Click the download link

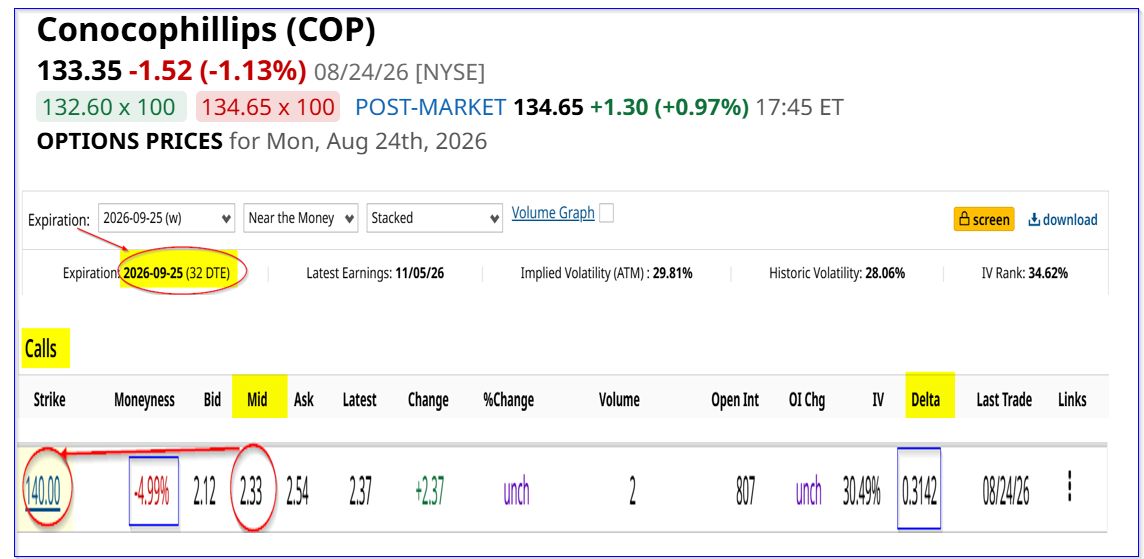click(x=1062, y=220)
